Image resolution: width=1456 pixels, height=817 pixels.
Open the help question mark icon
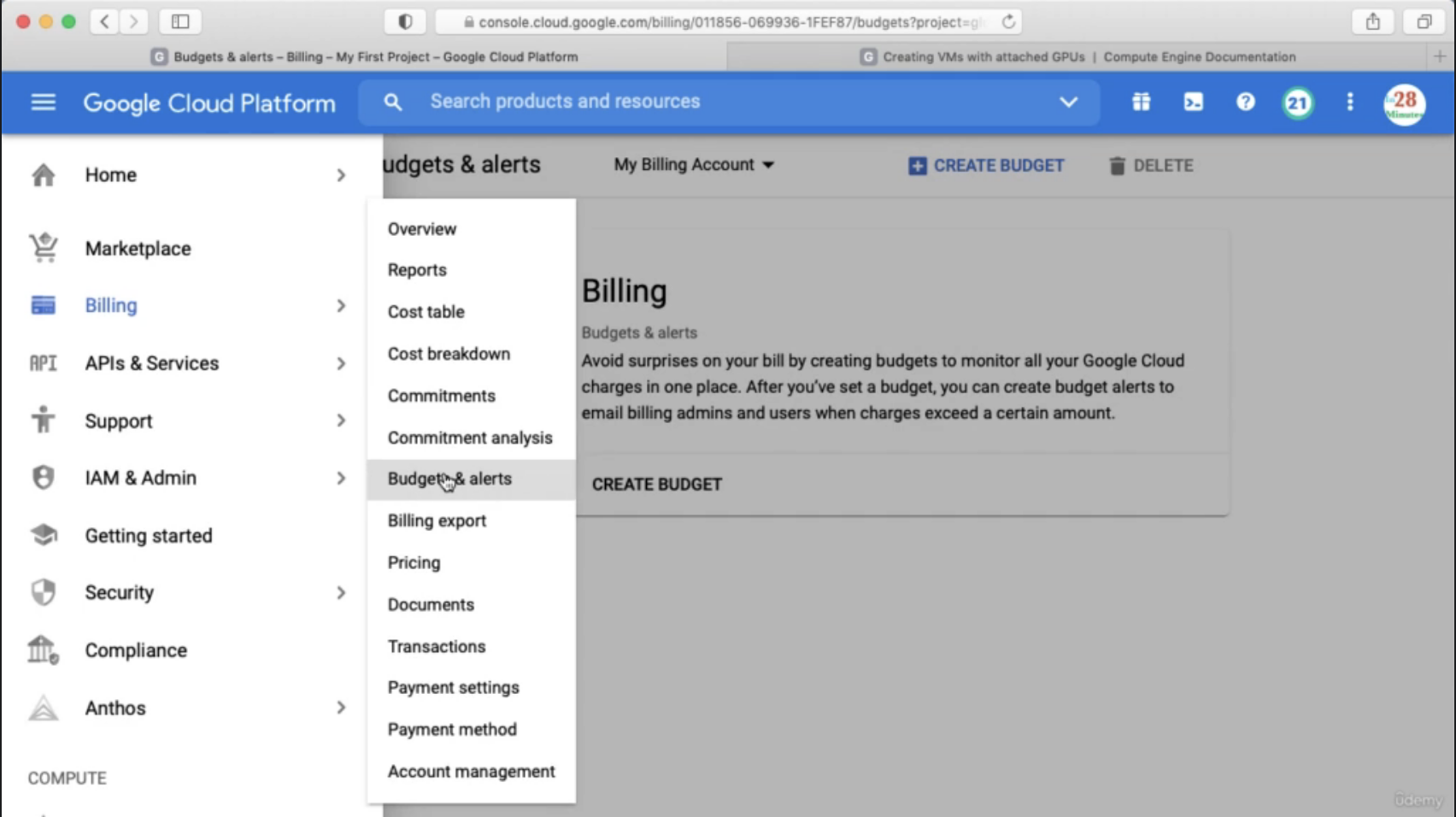click(x=1245, y=103)
